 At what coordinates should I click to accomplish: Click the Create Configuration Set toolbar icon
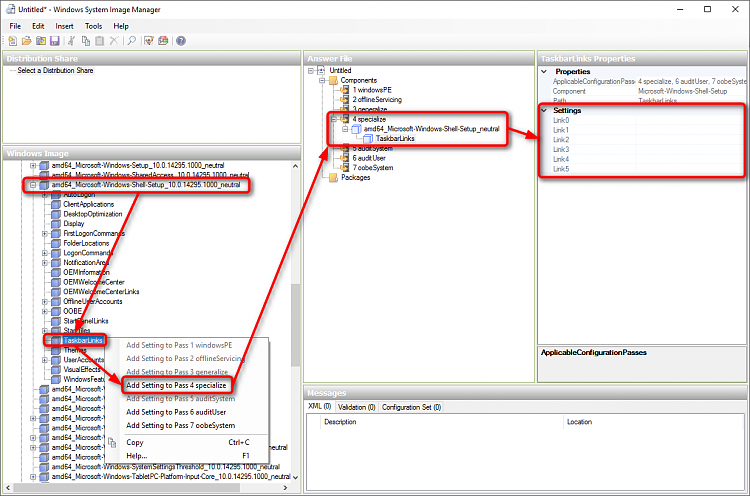(163, 41)
